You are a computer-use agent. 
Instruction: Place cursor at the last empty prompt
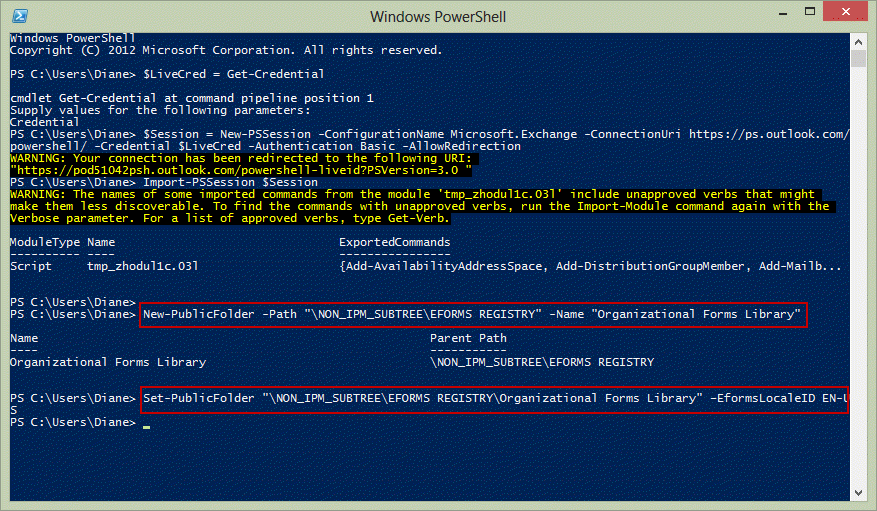tap(147, 423)
